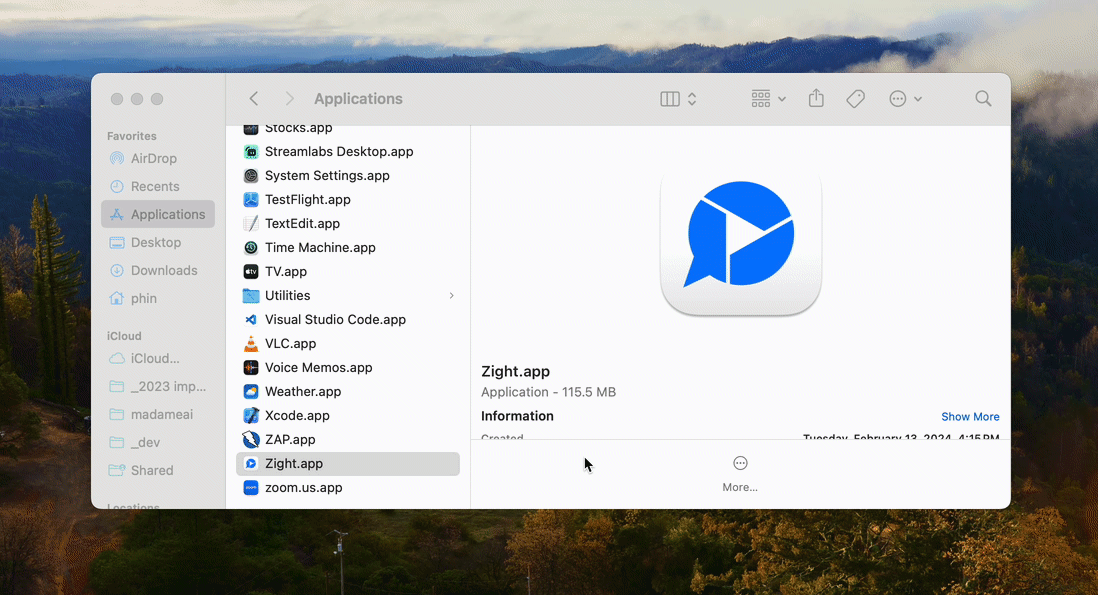Switch view using the column view icon
Viewport: 1098px width, 595px height.
[x=669, y=99]
